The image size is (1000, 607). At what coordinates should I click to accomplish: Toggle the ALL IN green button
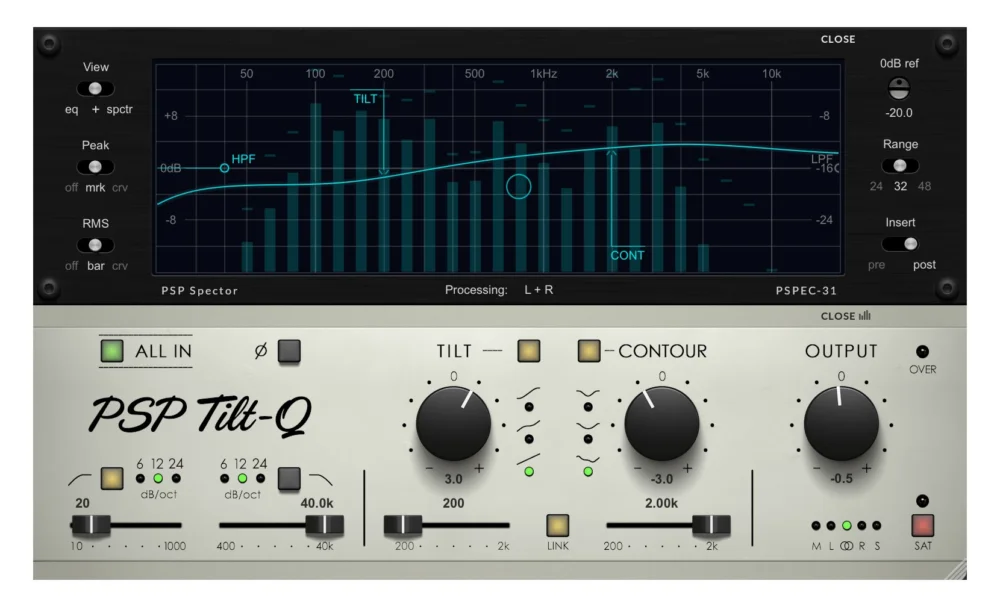tap(112, 351)
